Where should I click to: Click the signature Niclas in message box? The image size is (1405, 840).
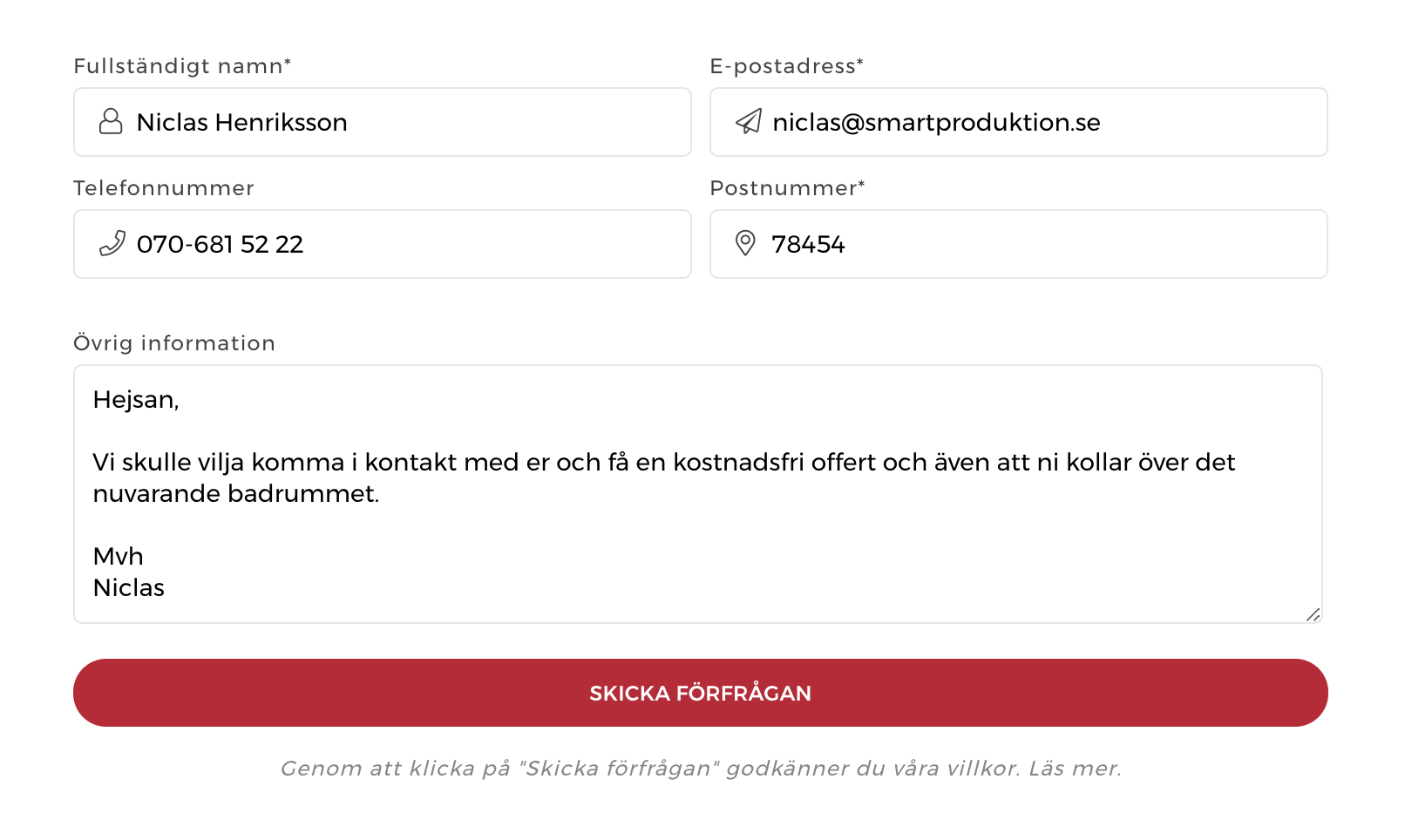click(129, 588)
